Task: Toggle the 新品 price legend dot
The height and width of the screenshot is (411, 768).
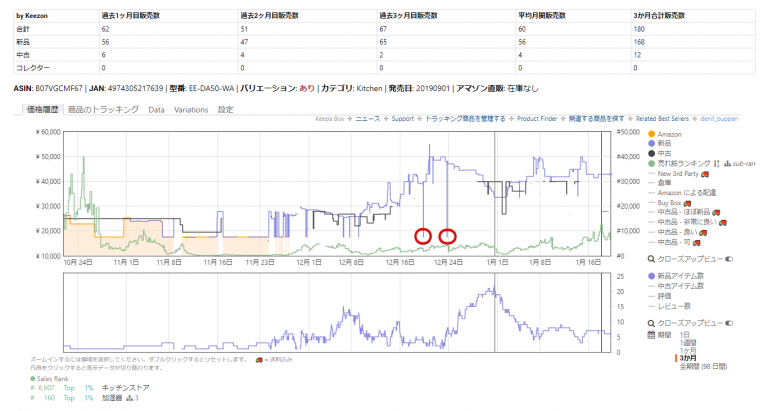Action: (x=652, y=143)
